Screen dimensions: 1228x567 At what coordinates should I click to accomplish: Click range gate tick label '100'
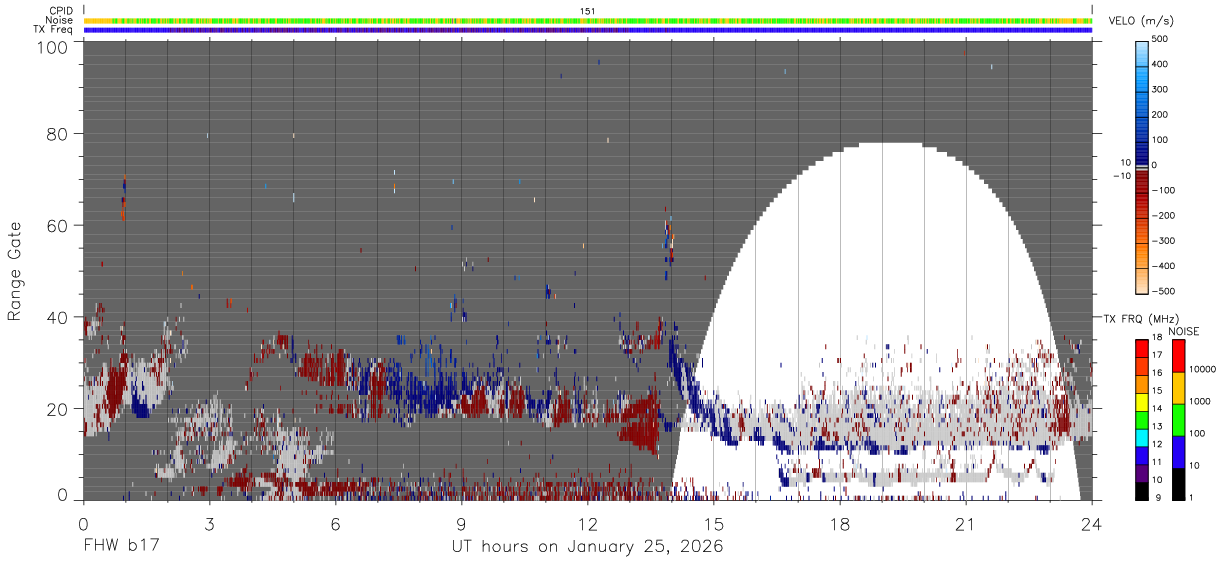[x=52, y=47]
